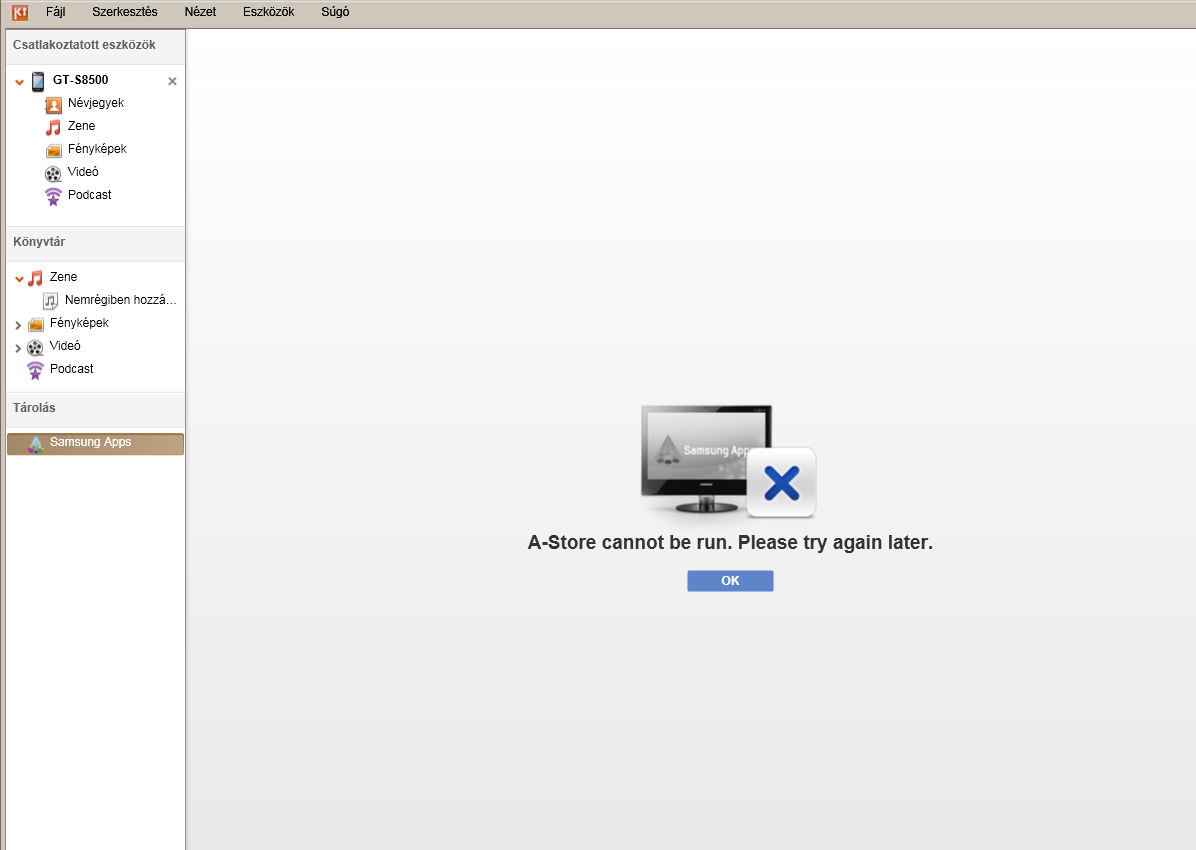Screen dimensions: 1196x850
Task: Click the device Zene music note icon
Action: tap(53, 127)
